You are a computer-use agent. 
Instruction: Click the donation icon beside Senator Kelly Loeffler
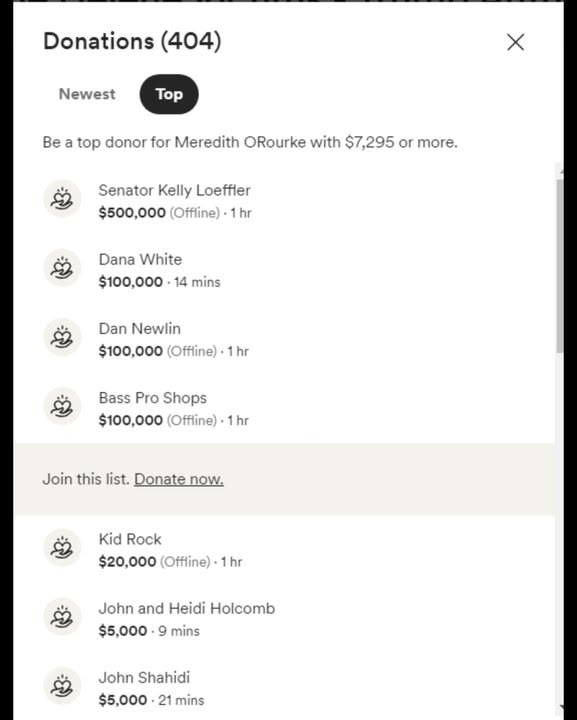pyautogui.click(x=62, y=199)
